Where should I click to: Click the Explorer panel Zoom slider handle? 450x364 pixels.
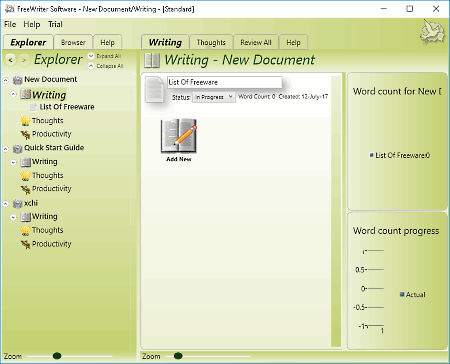pos(57,356)
